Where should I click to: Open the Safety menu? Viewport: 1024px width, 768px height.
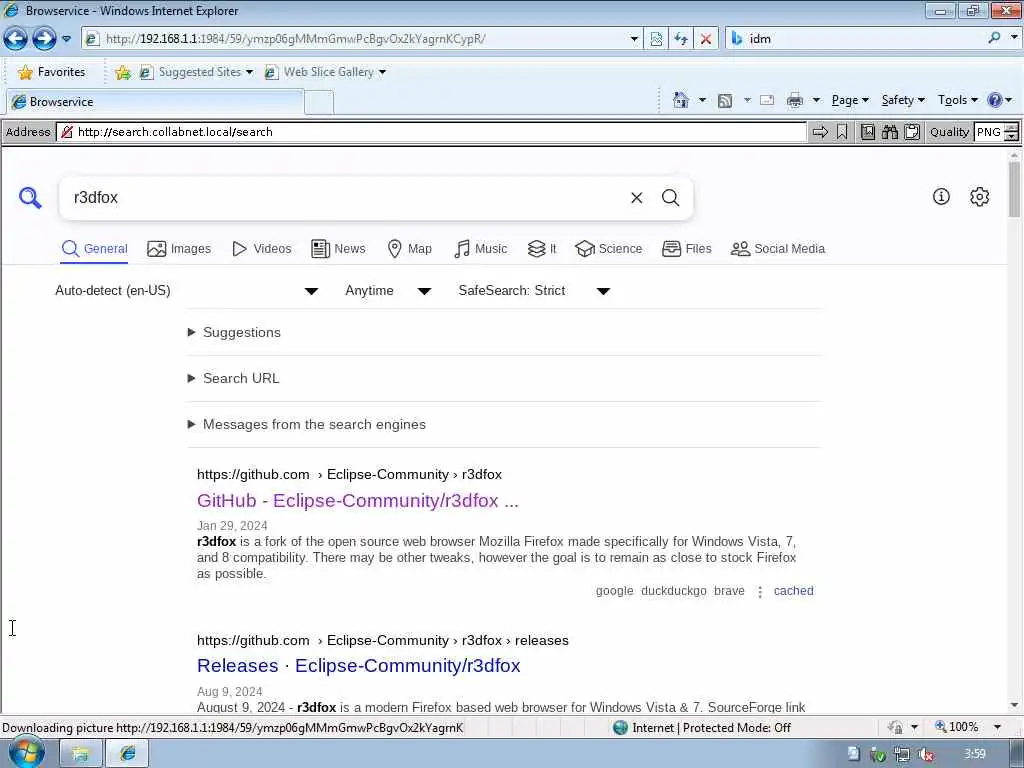(903, 100)
